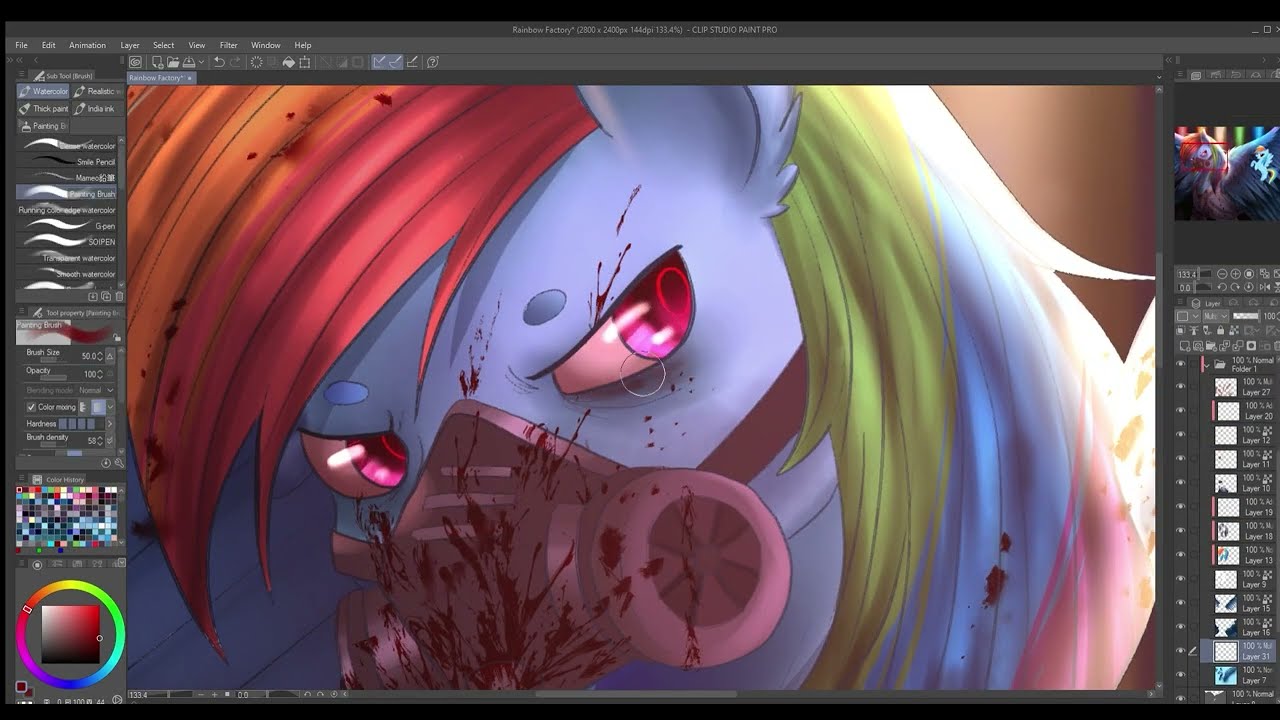Click the Opacity slider in Tool property
This screenshot has height=720, width=1280.
click(53, 380)
